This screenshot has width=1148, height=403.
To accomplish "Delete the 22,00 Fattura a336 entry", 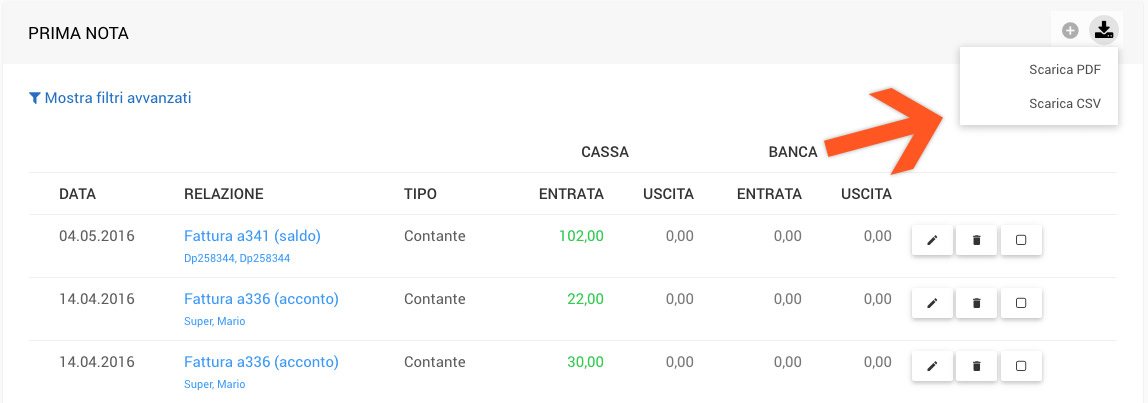I will 977,304.
